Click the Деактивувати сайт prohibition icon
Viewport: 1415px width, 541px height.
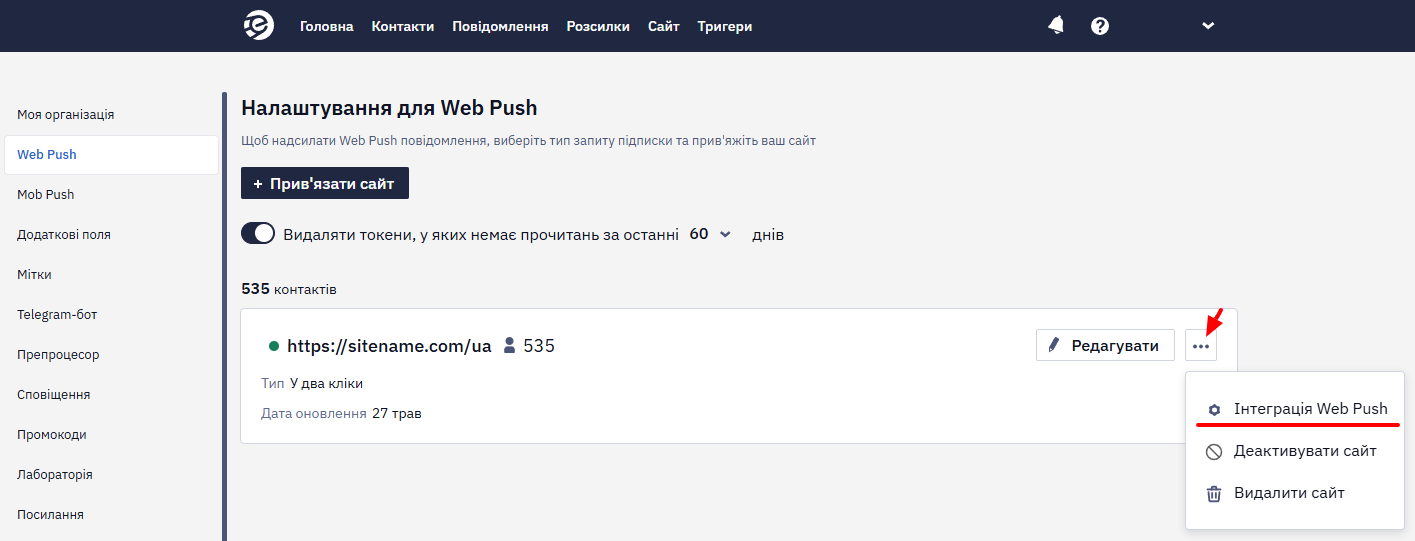tap(1214, 451)
